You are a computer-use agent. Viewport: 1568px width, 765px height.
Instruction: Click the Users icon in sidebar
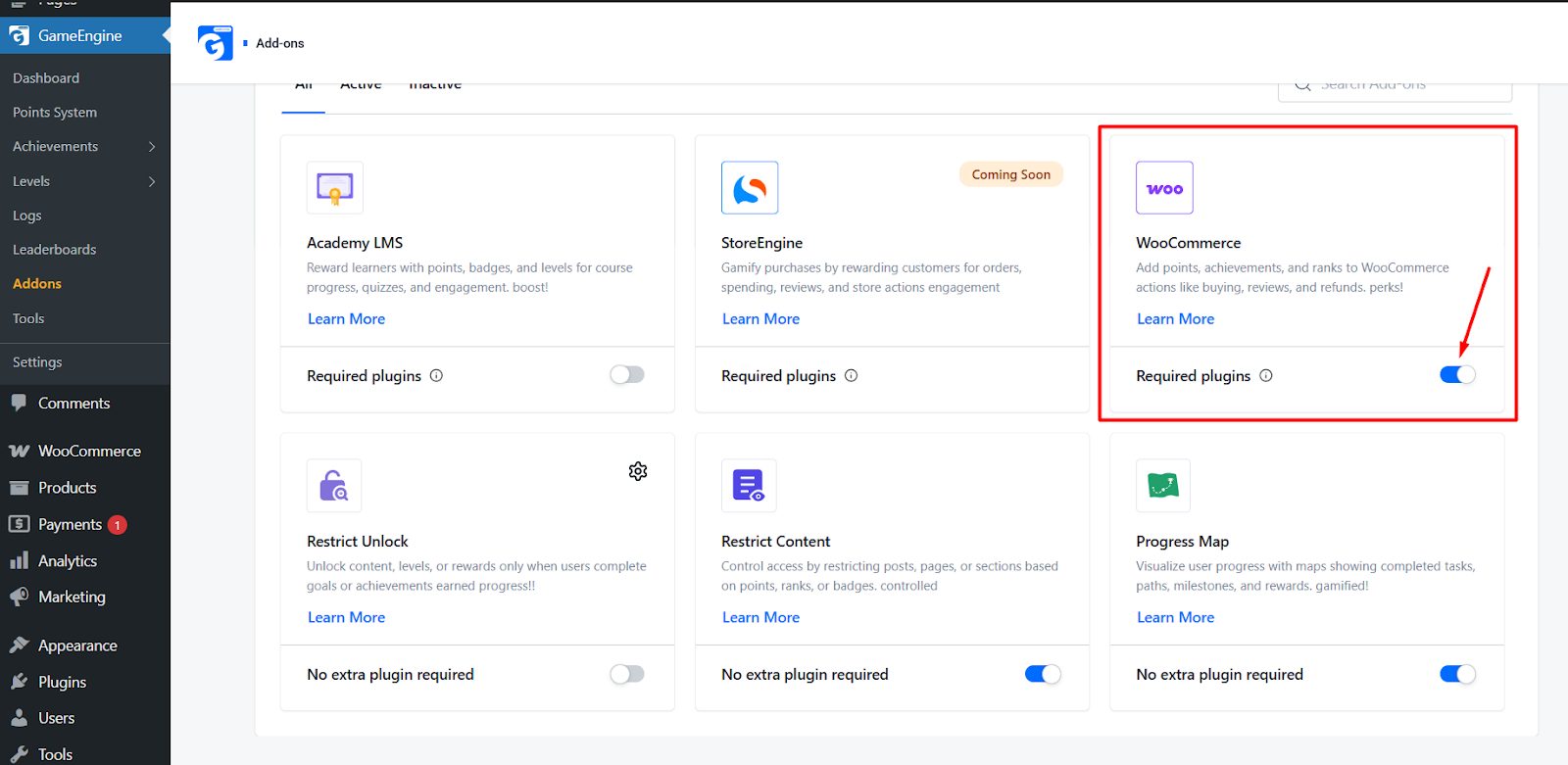click(x=19, y=718)
